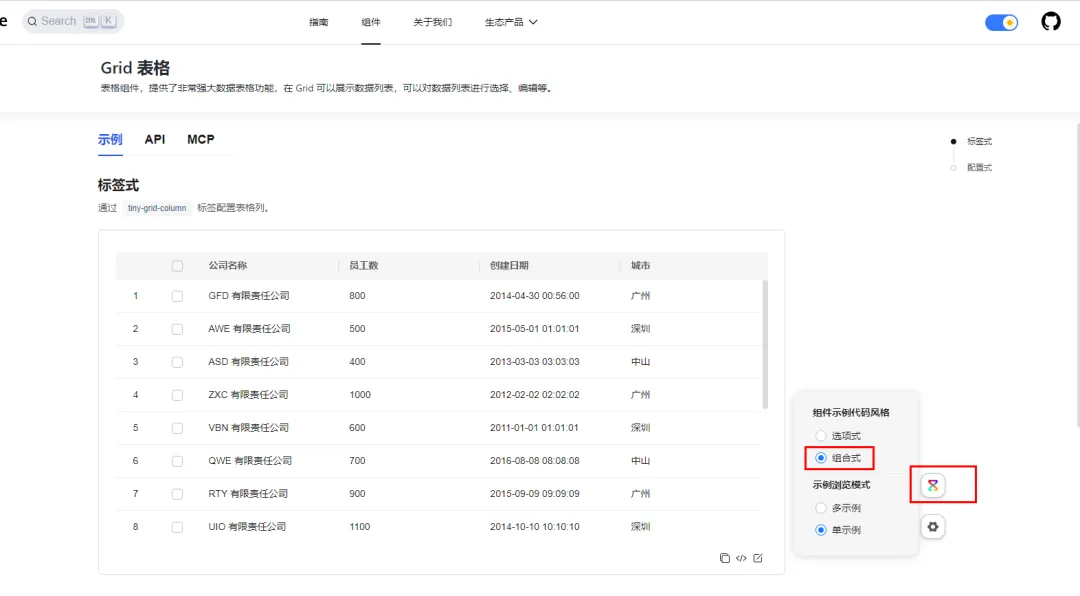Screen dimensions: 1080x596
Task: Tick the checkbox for GFD 有限责任公司 row
Action: [177, 296]
